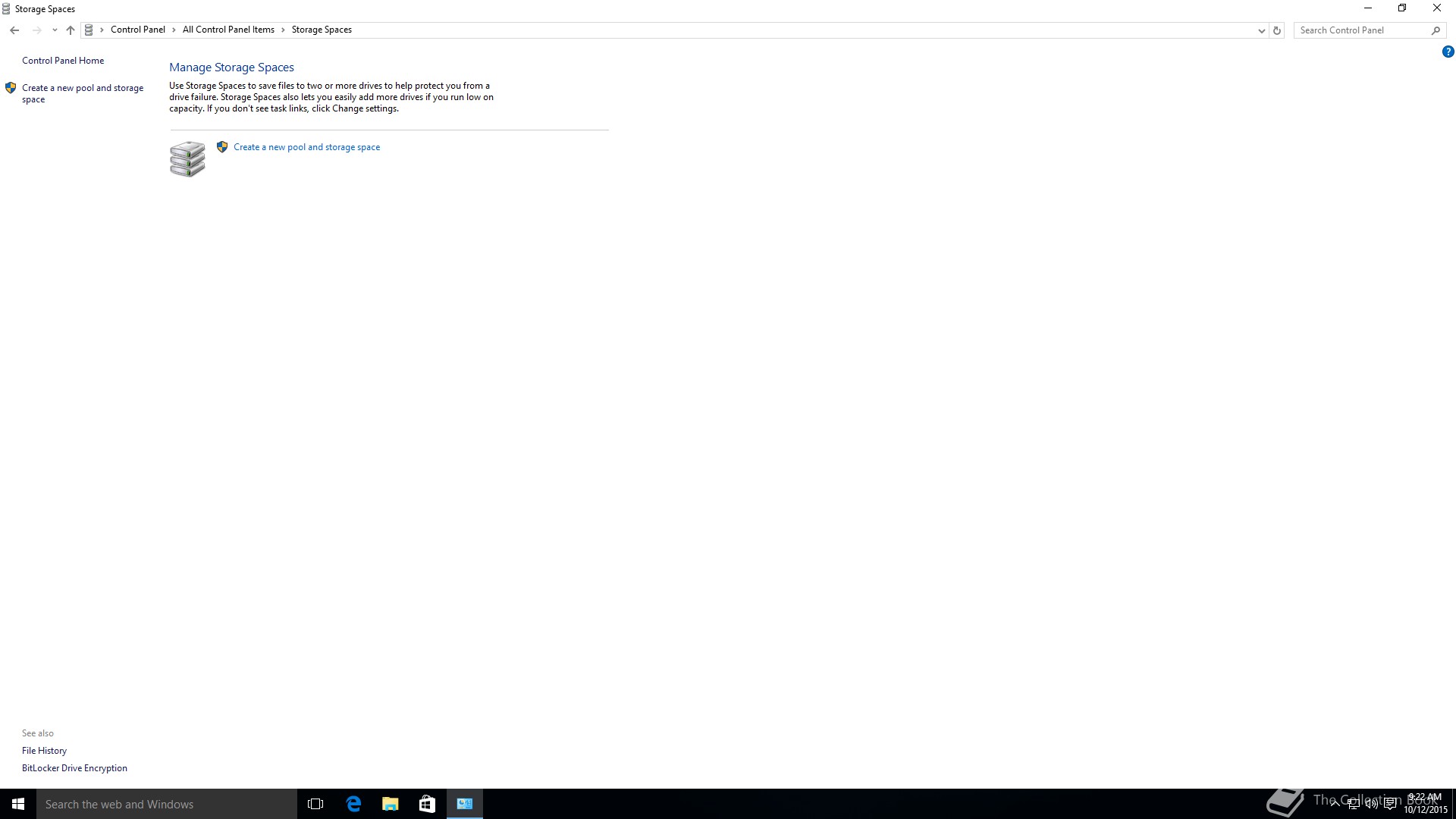Go to Control Panel Home
This screenshot has height=819, width=1456.
[63, 61]
